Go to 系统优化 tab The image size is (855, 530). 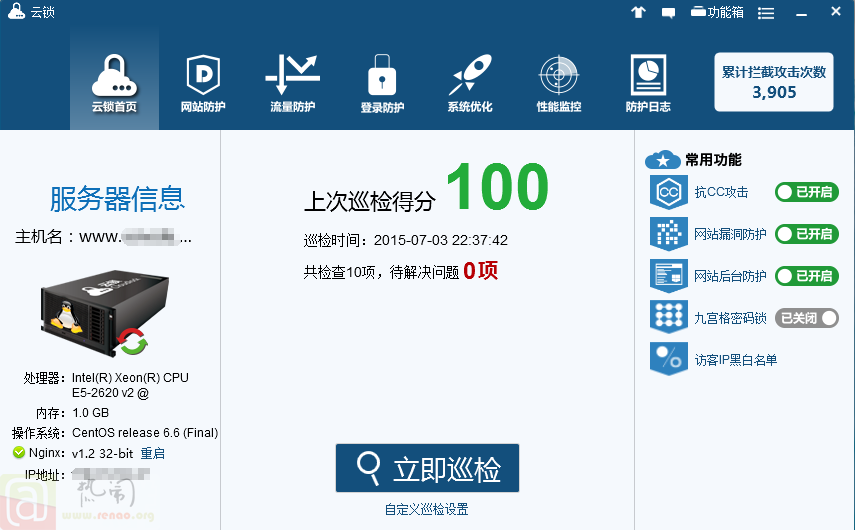pos(470,81)
